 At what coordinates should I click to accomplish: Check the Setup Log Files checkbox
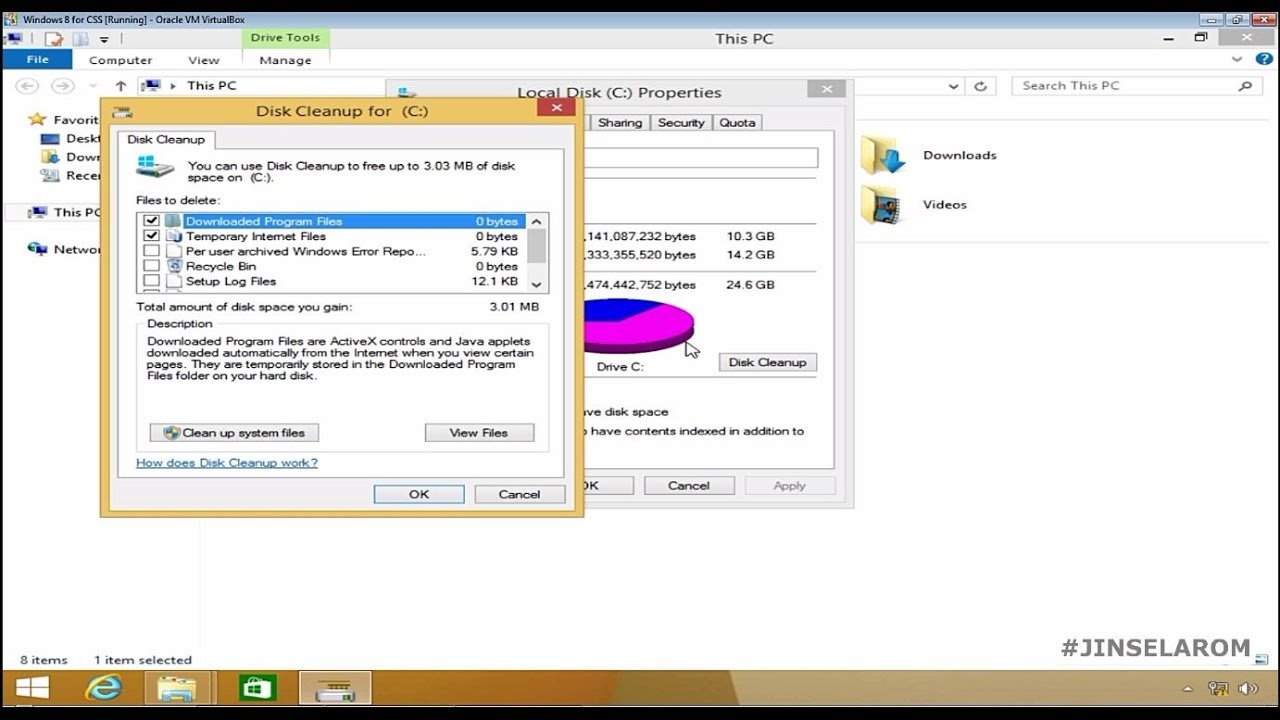[x=151, y=281]
